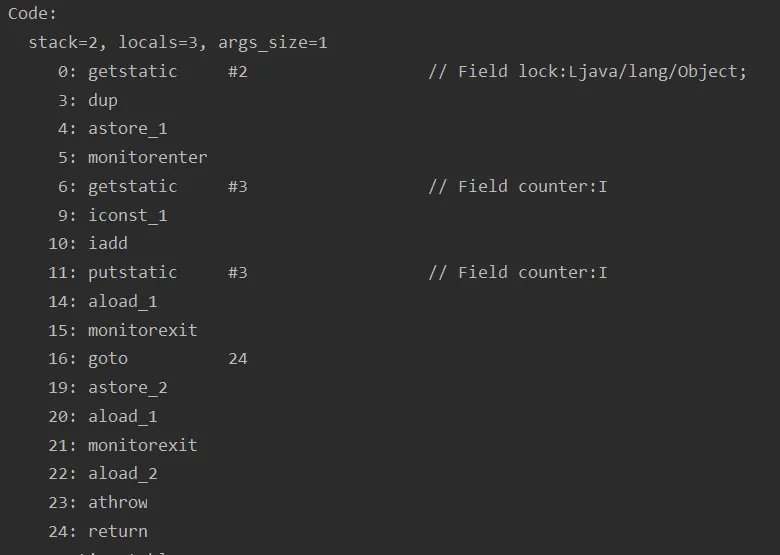The width and height of the screenshot is (780, 555).
Task: Click the getstatic instruction at offset 6
Action: tap(132, 186)
